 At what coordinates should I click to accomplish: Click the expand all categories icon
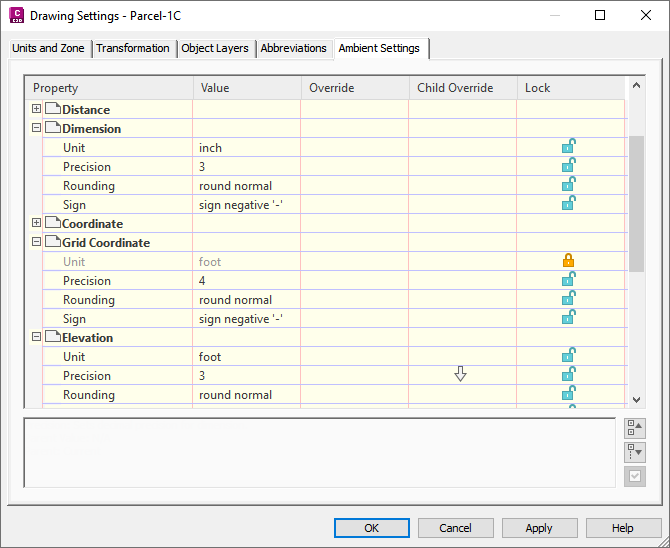click(x=634, y=453)
